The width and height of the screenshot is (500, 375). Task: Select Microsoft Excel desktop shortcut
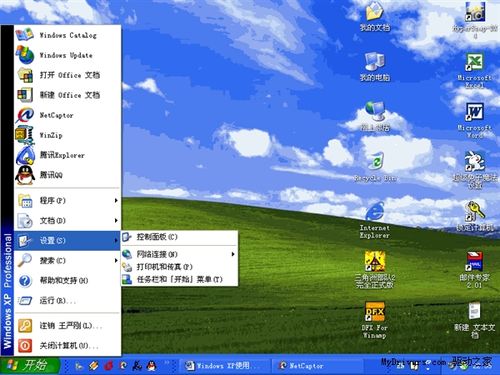[475, 70]
